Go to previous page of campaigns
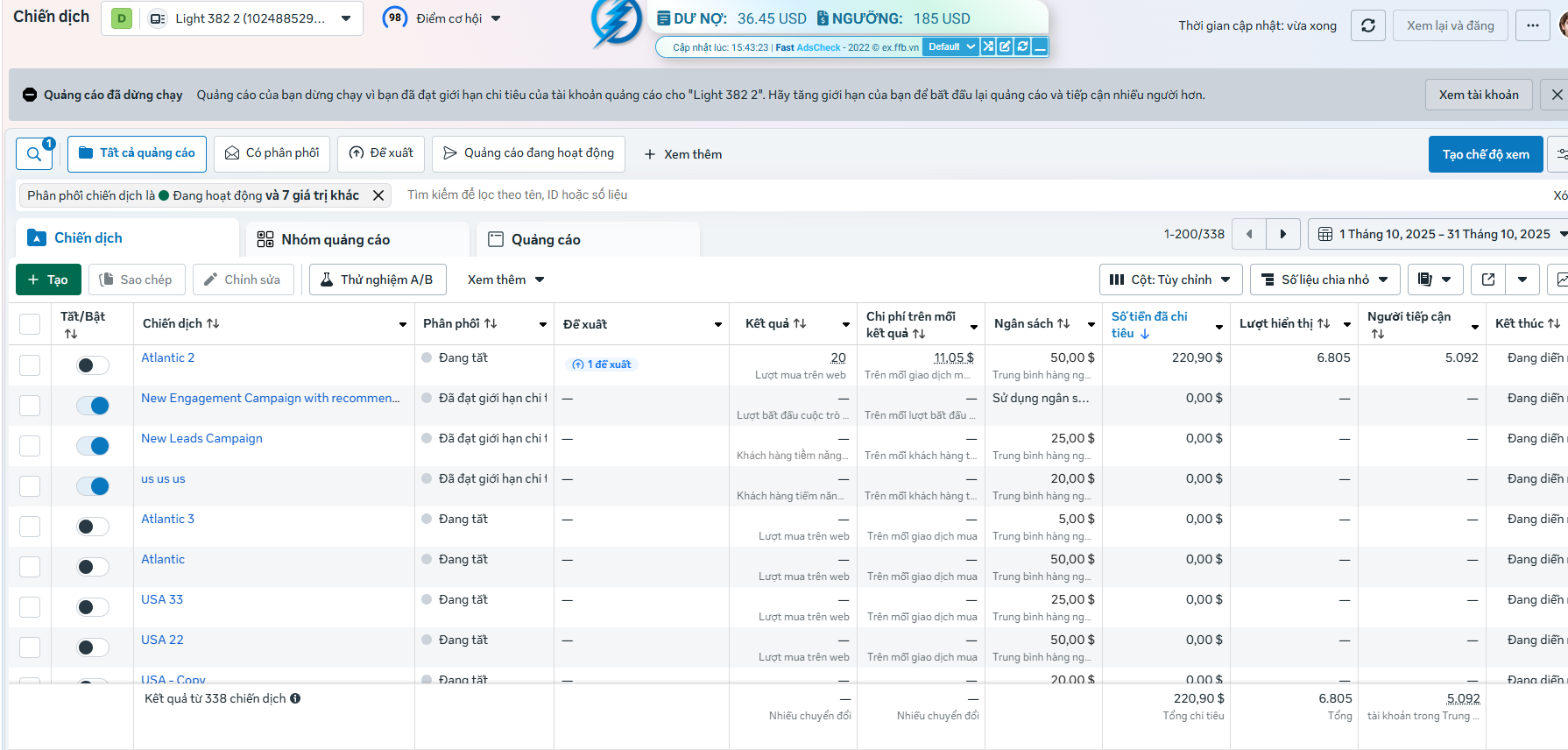Viewport: 1568px width, 750px height. tap(1248, 234)
